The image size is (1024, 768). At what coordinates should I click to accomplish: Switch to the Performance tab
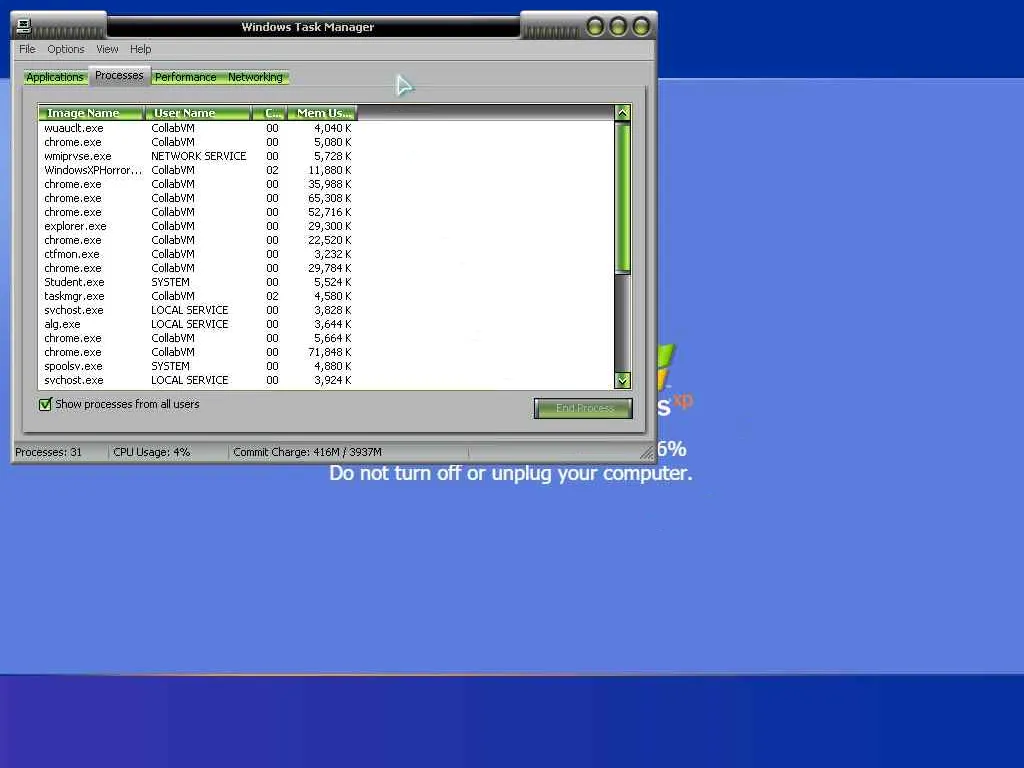coord(185,77)
